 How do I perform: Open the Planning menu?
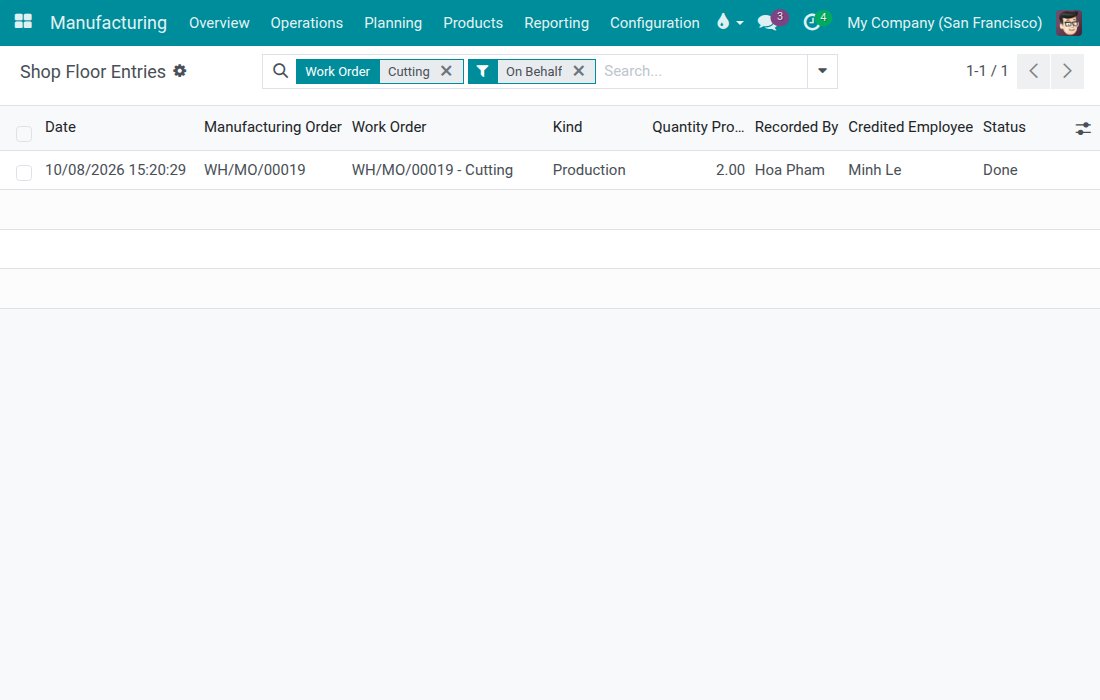[x=393, y=22]
